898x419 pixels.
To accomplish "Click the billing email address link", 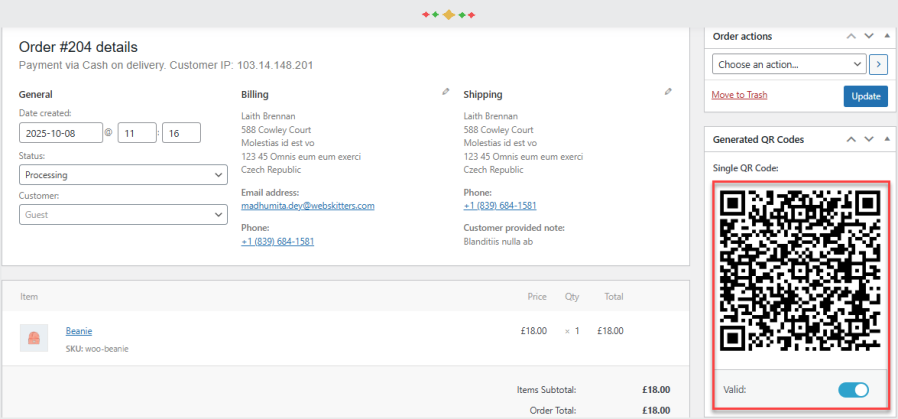I will (x=307, y=206).
